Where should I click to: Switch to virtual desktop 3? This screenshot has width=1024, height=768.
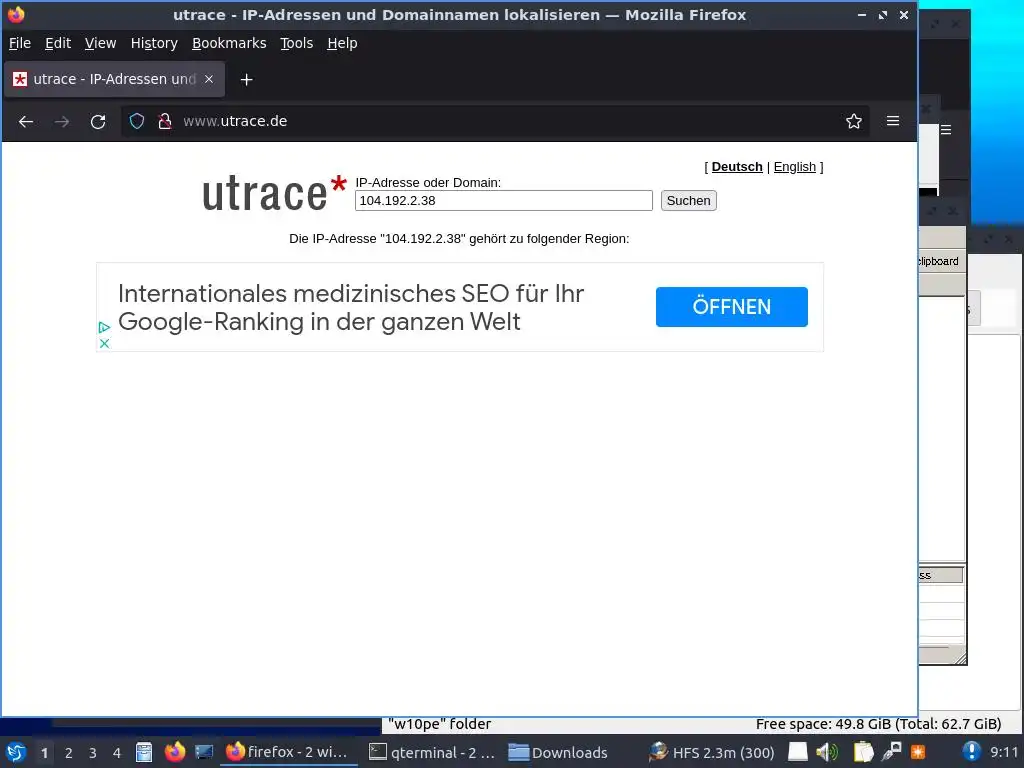[93, 753]
